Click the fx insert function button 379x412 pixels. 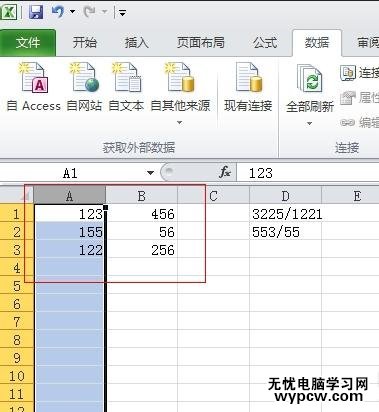click(225, 172)
